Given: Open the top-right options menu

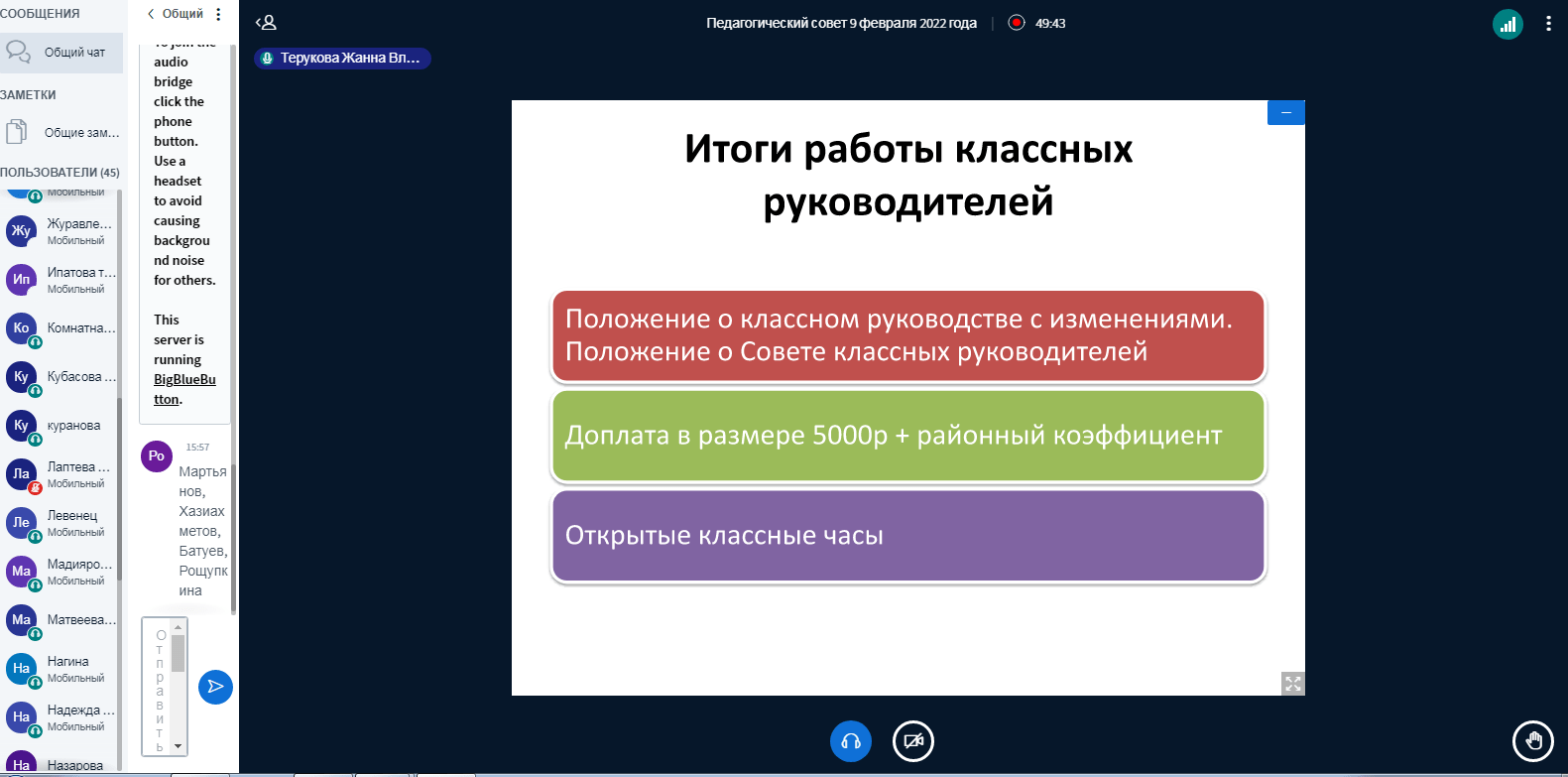Looking at the screenshot, I should (1548, 24).
